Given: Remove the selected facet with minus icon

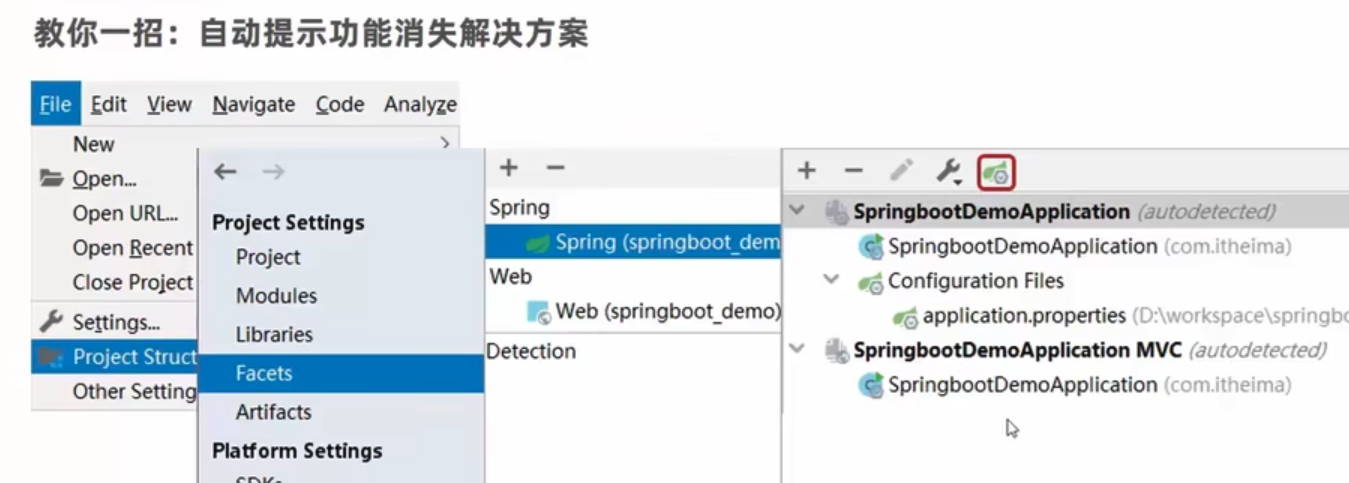Looking at the screenshot, I should [556, 168].
